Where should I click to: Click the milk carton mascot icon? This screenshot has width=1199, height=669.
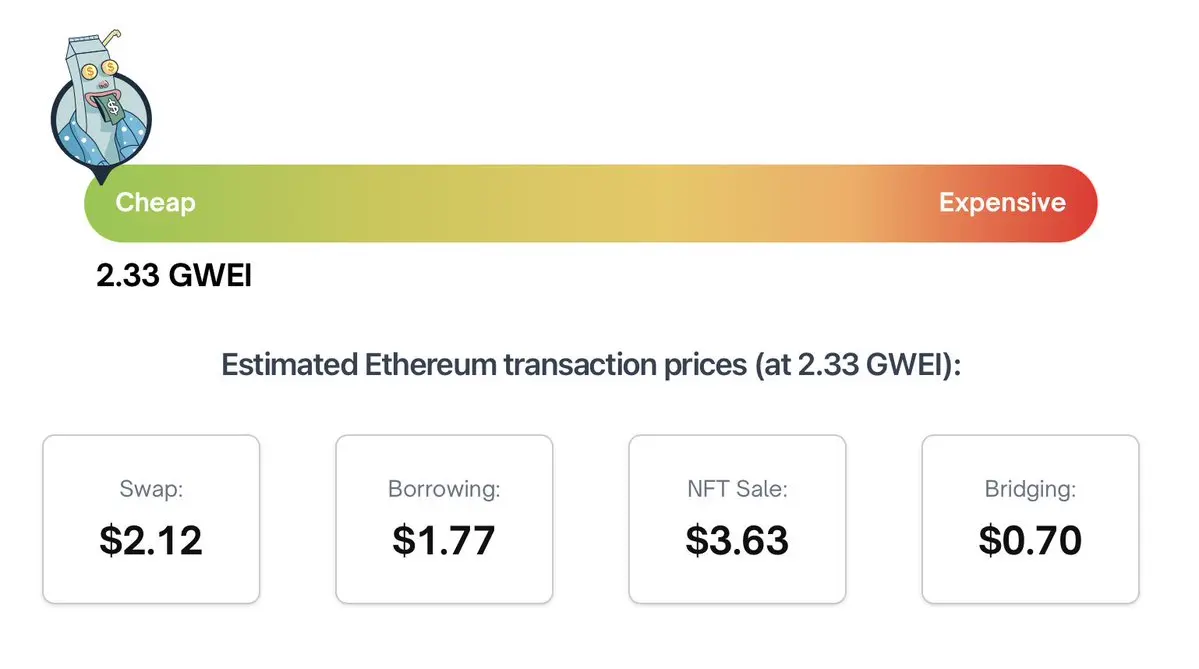100,108
